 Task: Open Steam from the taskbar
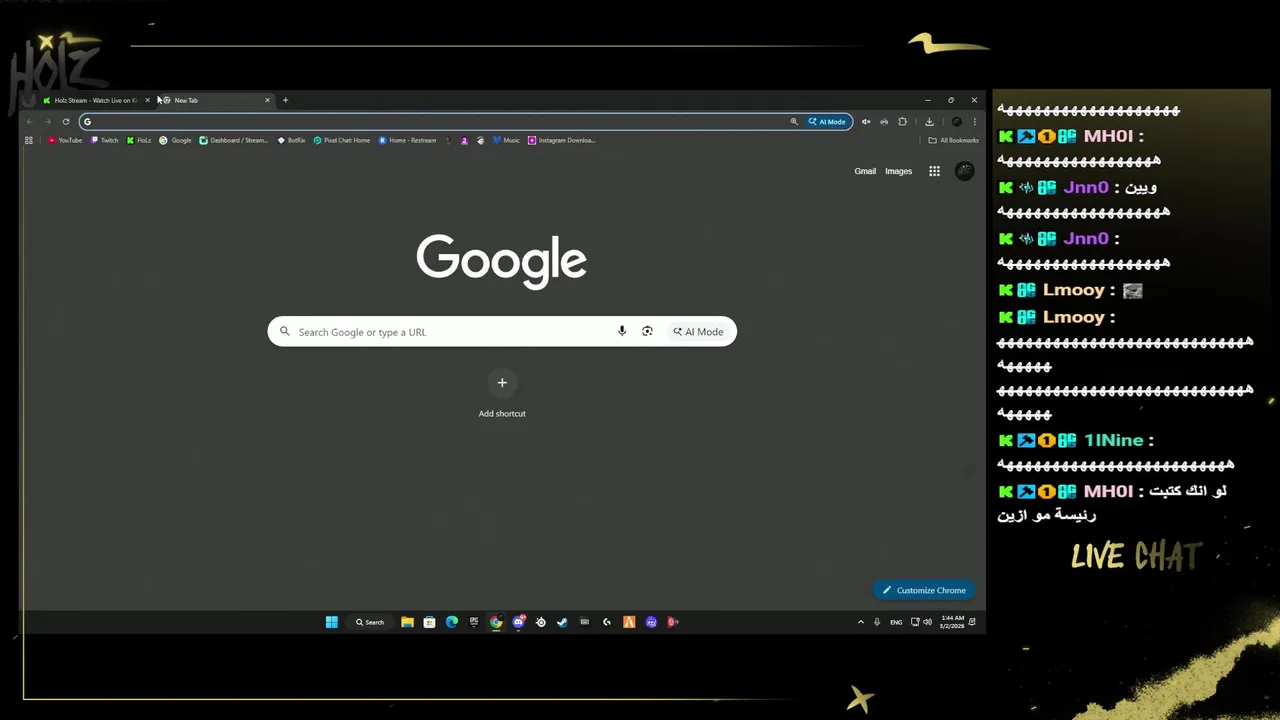(x=562, y=622)
